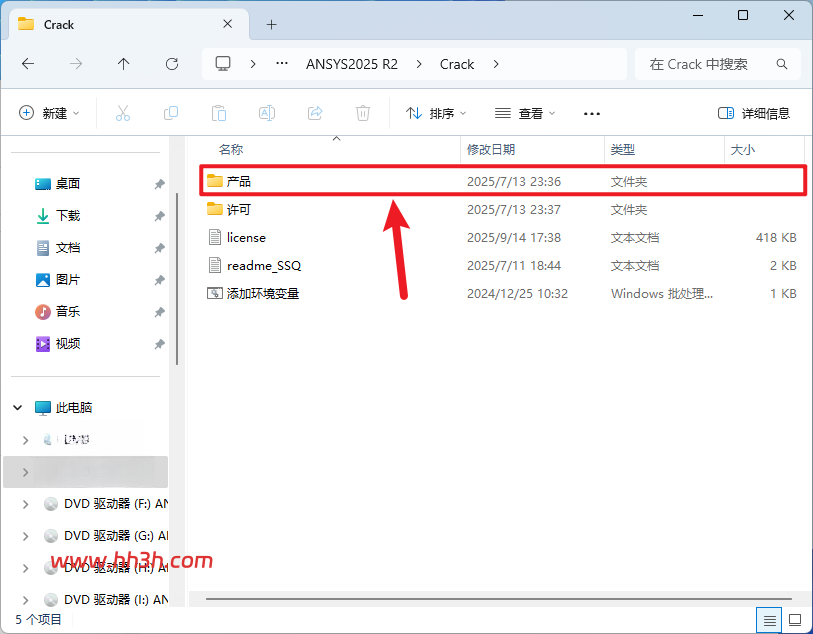
Task: Click the 许可 folder icon
Action: point(215,208)
